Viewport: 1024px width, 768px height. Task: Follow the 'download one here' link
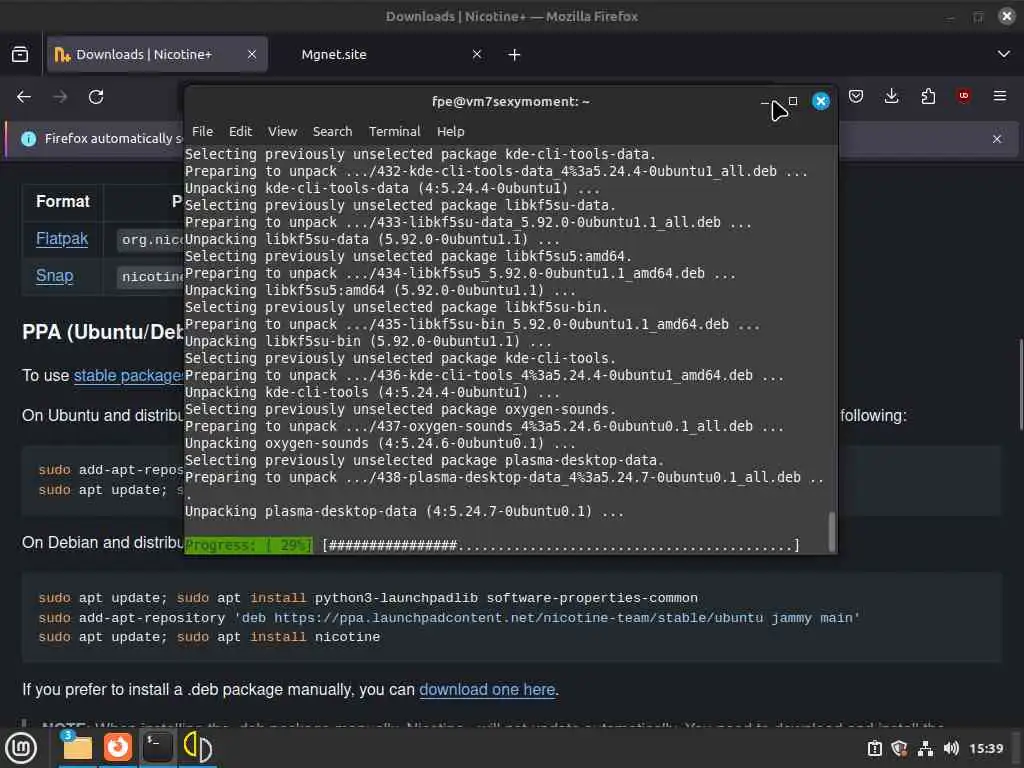tap(487, 690)
